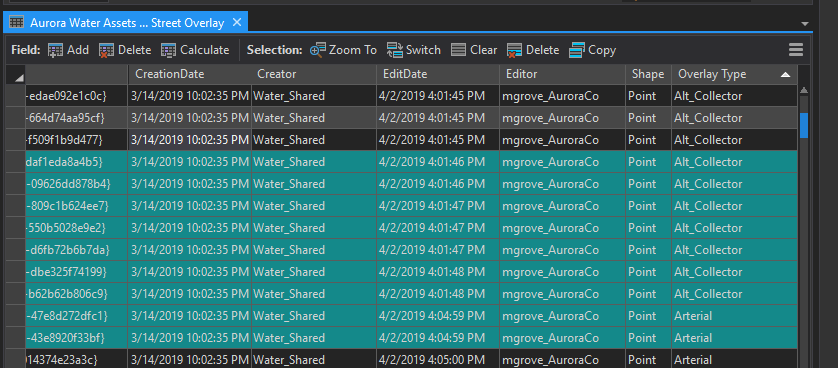This screenshot has width=838, height=368.
Task: Click the Shape column header
Action: pos(648,75)
